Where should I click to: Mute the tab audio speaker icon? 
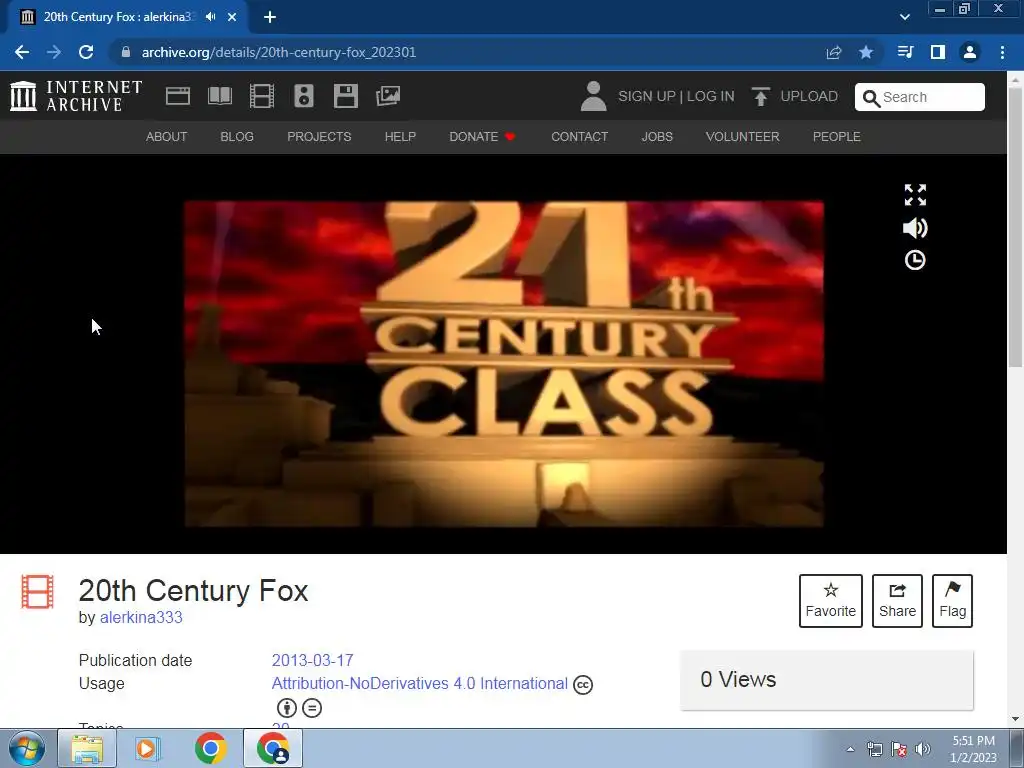point(210,17)
